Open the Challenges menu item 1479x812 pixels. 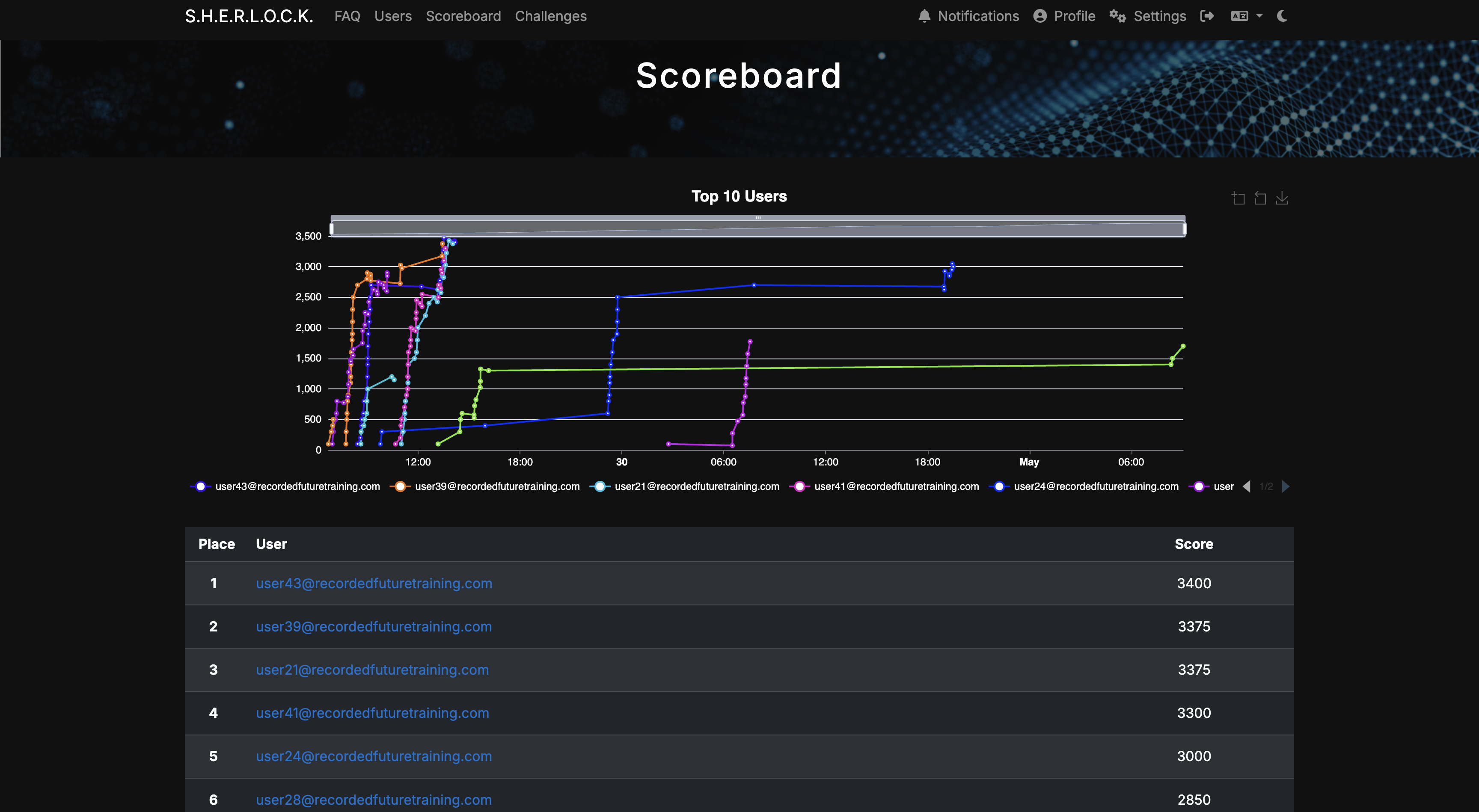point(551,15)
